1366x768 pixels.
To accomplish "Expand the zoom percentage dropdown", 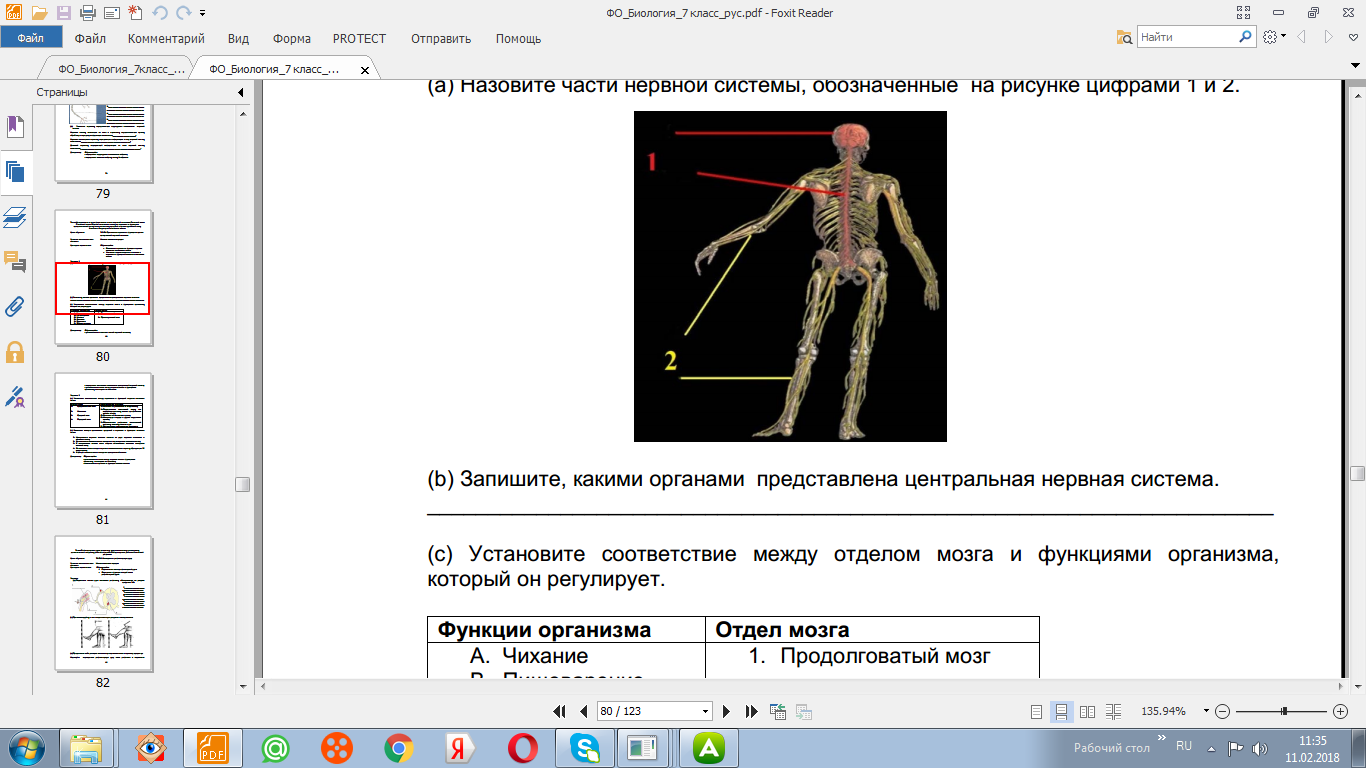I will (1206, 711).
